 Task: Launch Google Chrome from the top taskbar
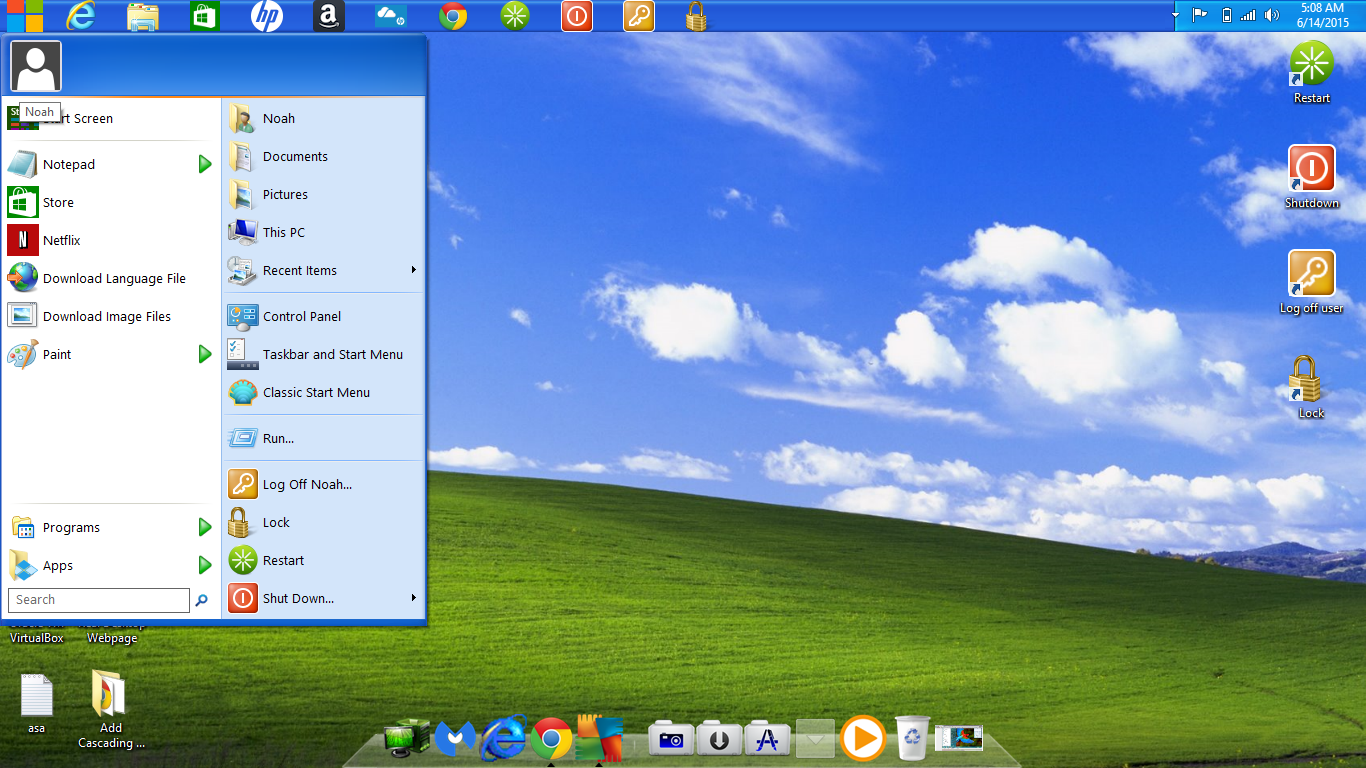453,16
